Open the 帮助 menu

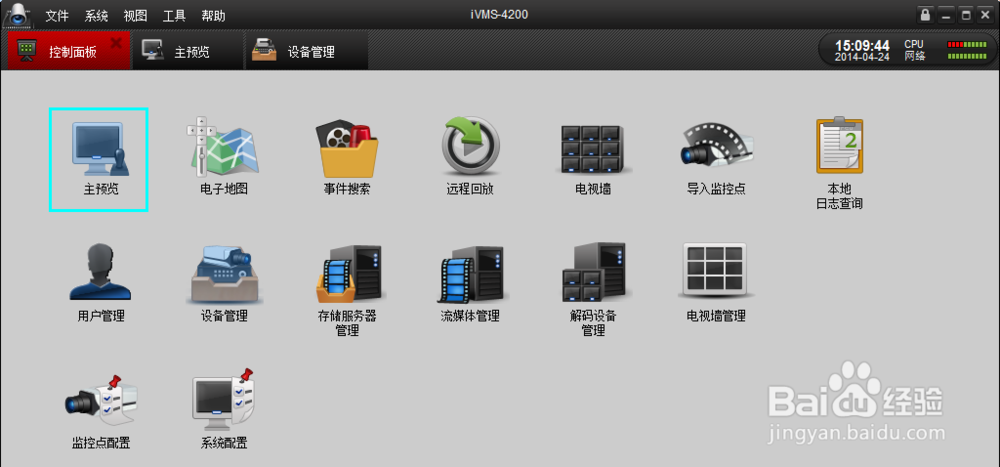(213, 16)
